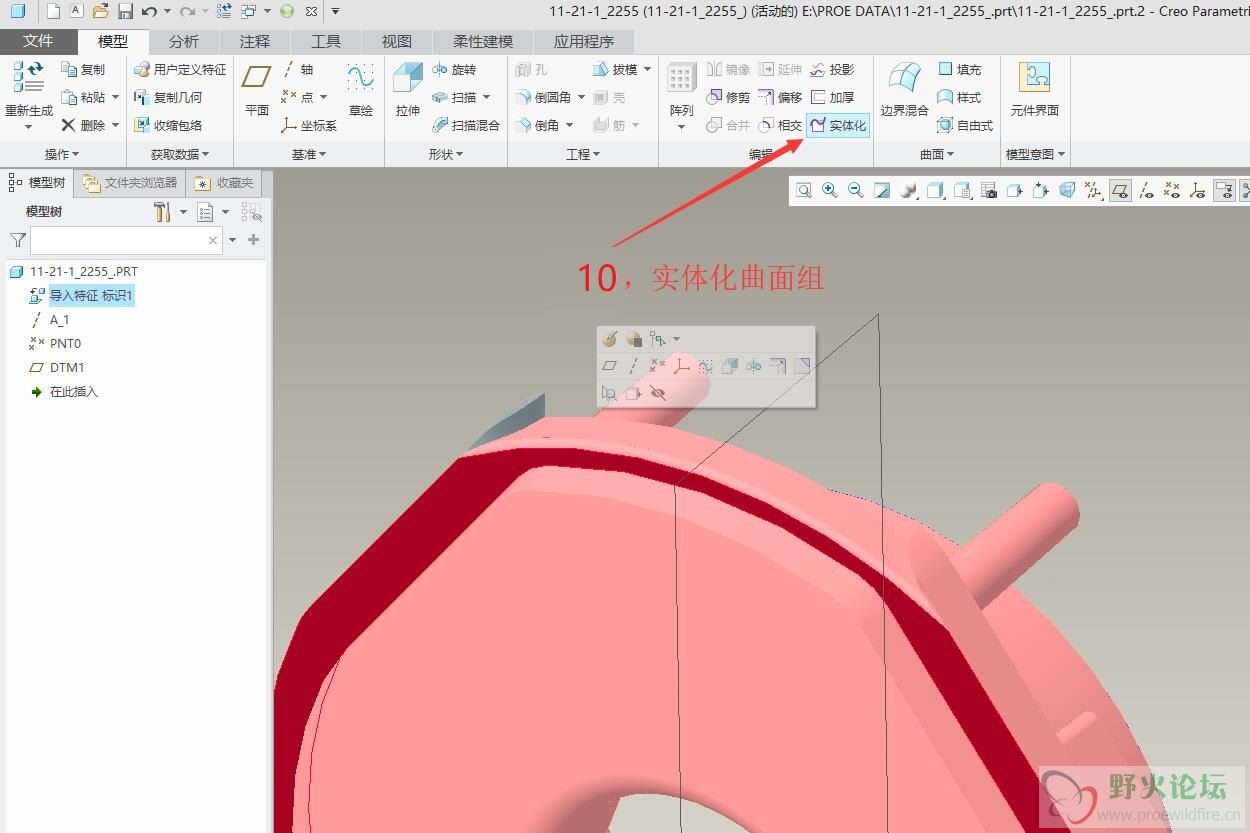Viewport: 1250px width, 833px height.
Task: Click the 实体化 (Solidify) tool
Action: [x=838, y=125]
